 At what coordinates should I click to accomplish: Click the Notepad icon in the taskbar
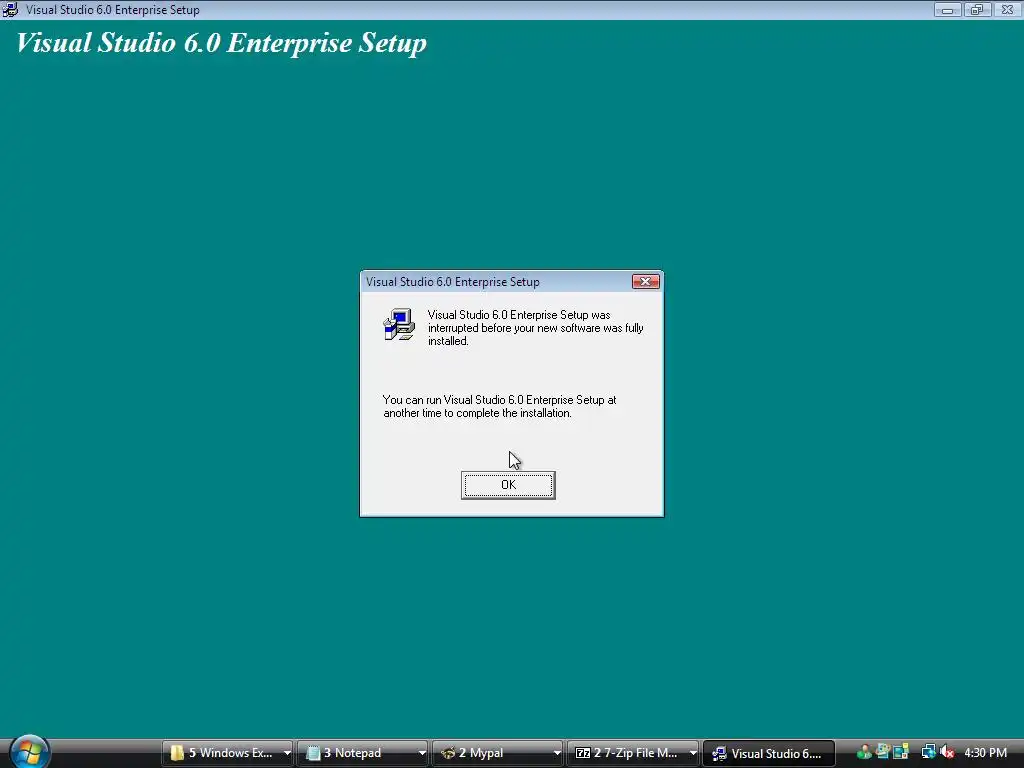313,753
